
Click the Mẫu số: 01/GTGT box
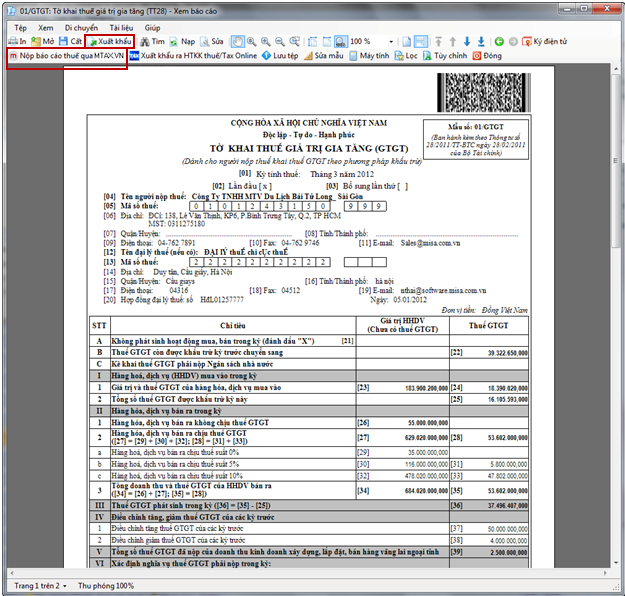[x=476, y=140]
